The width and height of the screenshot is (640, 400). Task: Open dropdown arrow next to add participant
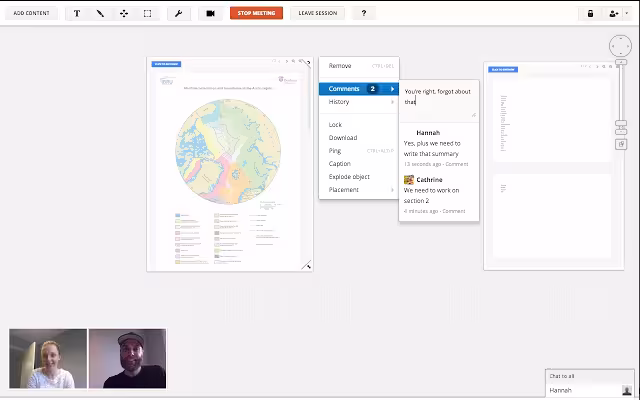(627, 13)
